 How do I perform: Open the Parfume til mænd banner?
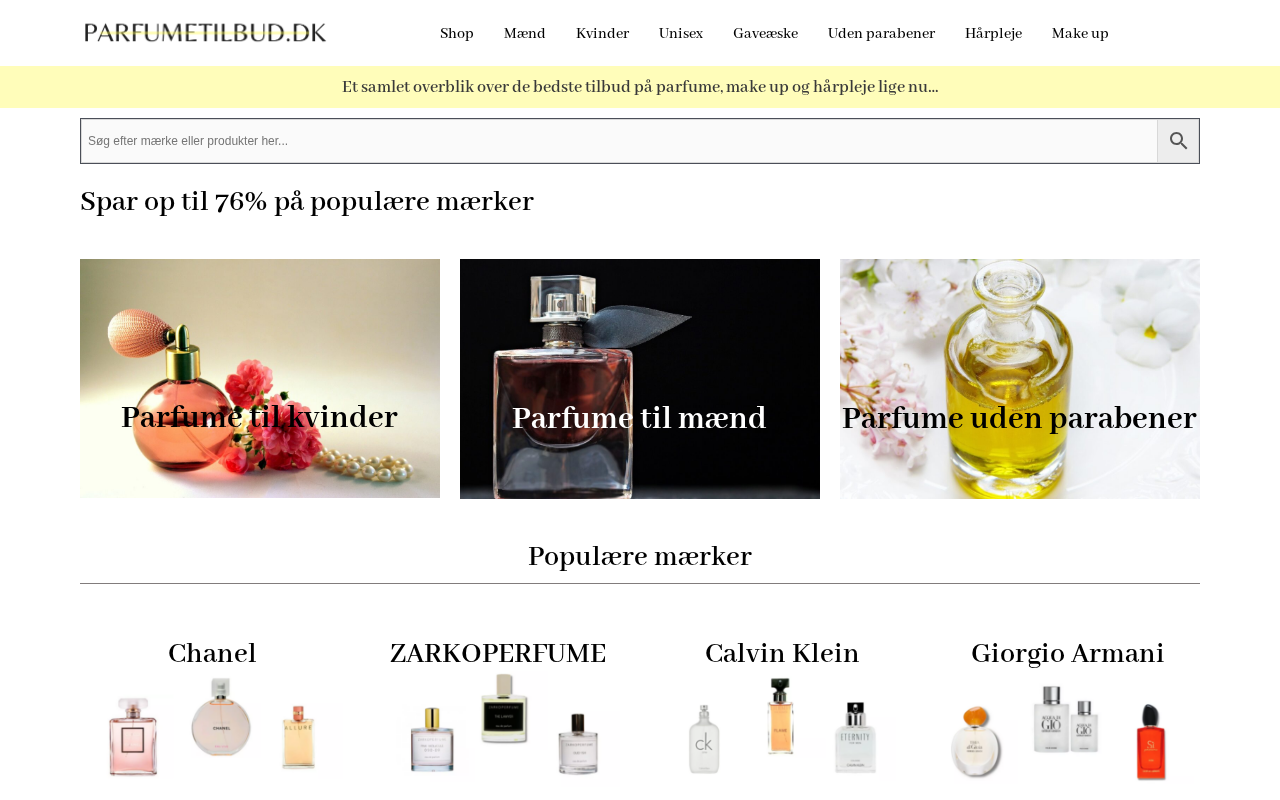640,379
